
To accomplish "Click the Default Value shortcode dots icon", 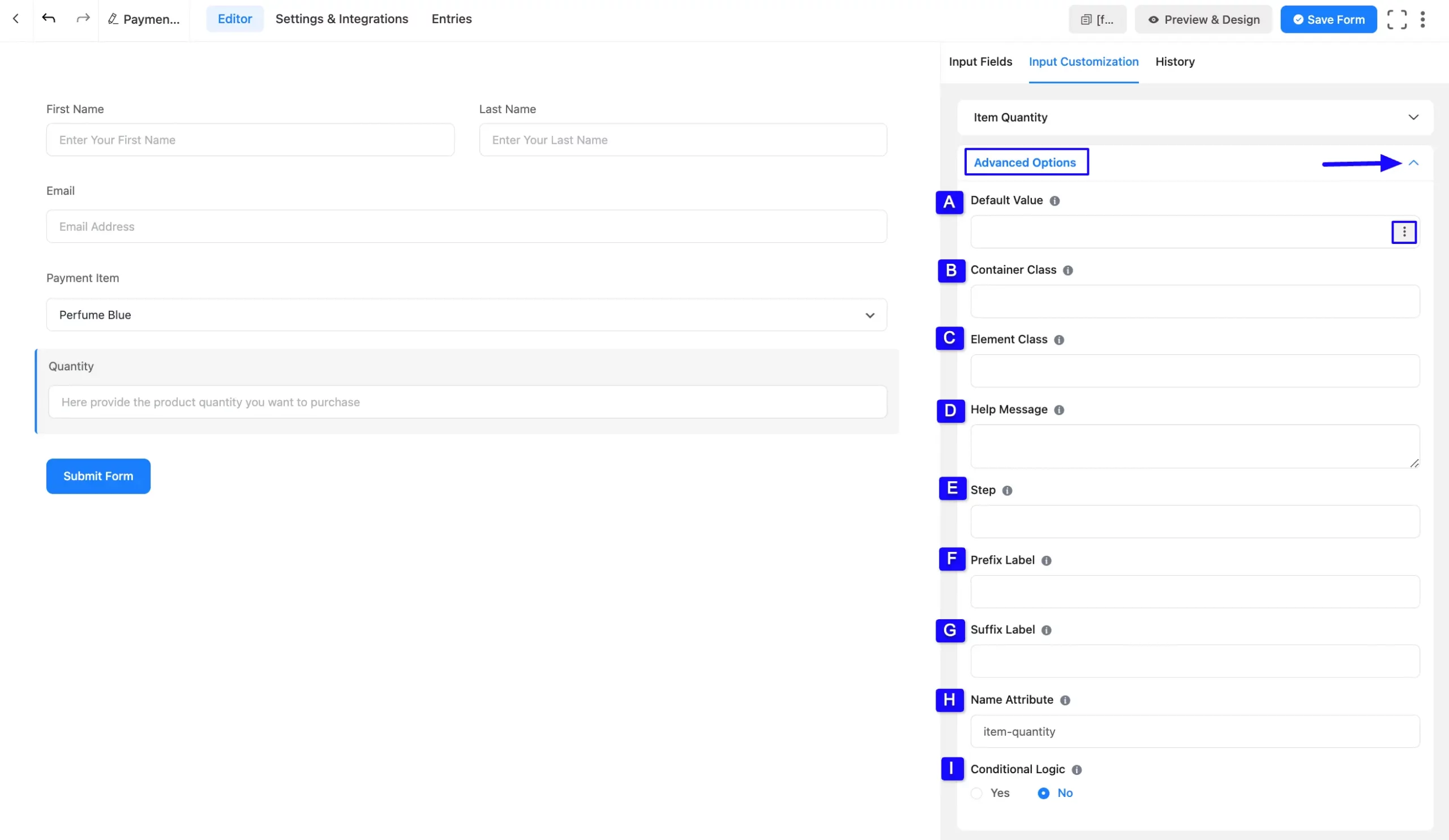I will pos(1404,232).
